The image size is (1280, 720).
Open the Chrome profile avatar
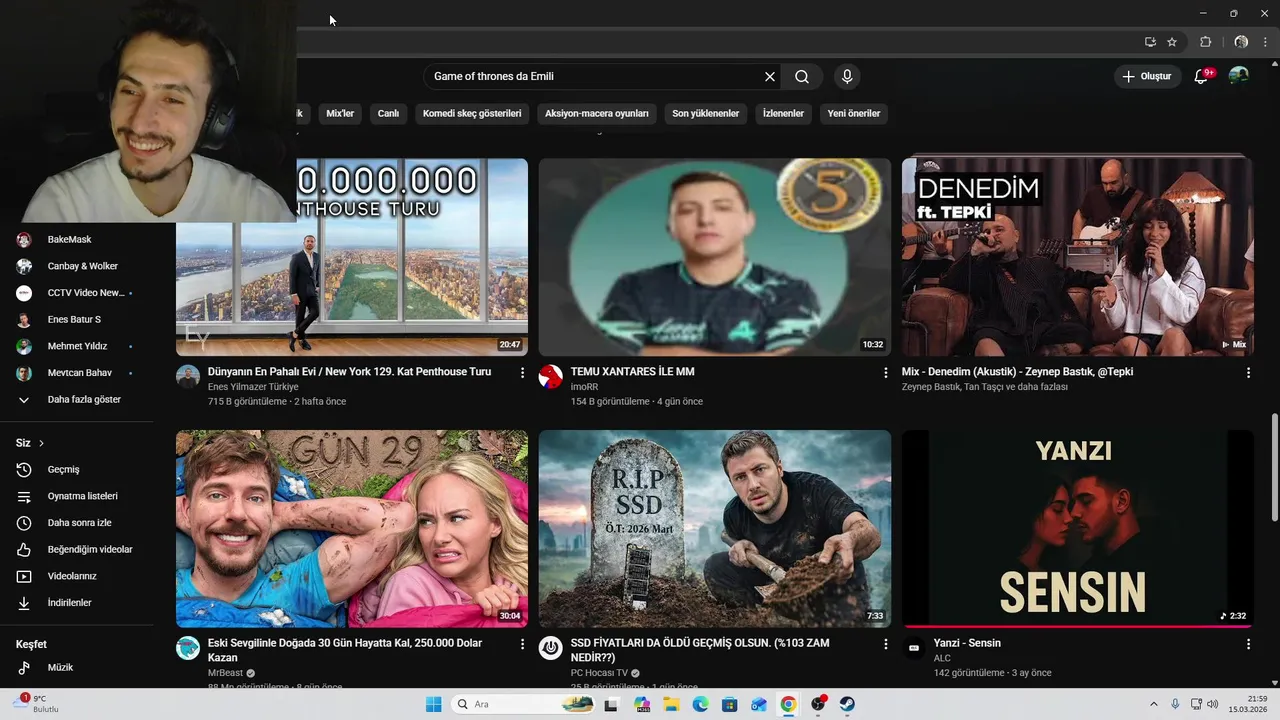tap(1241, 42)
